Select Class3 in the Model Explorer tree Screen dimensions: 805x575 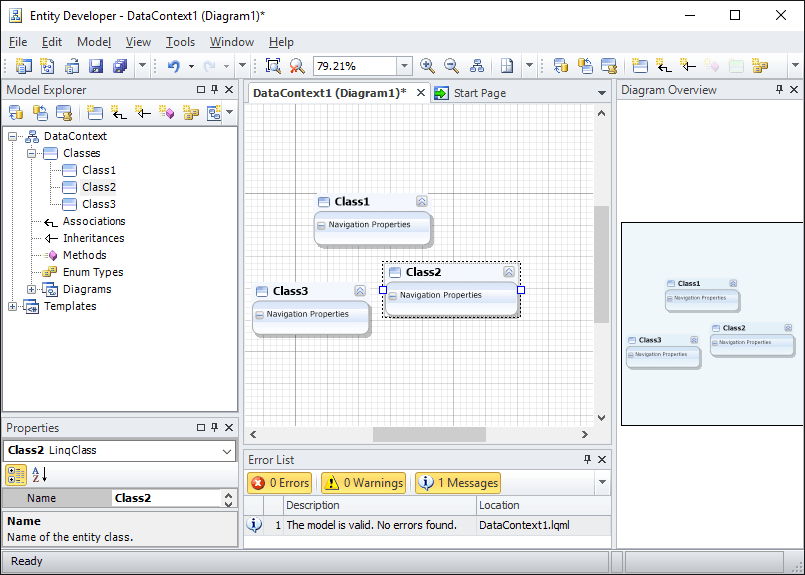click(98, 204)
